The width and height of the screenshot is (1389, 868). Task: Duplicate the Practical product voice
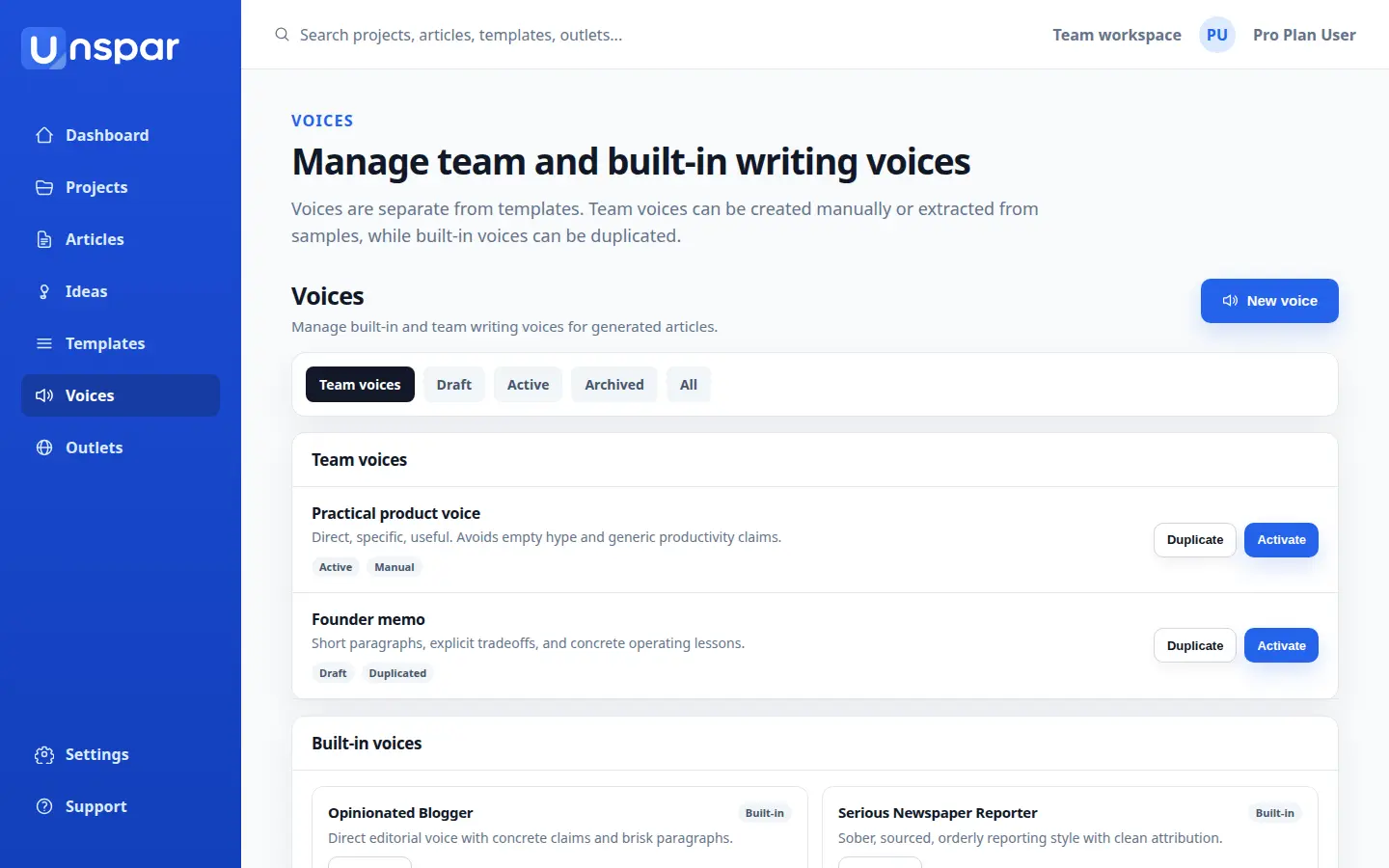1195,540
